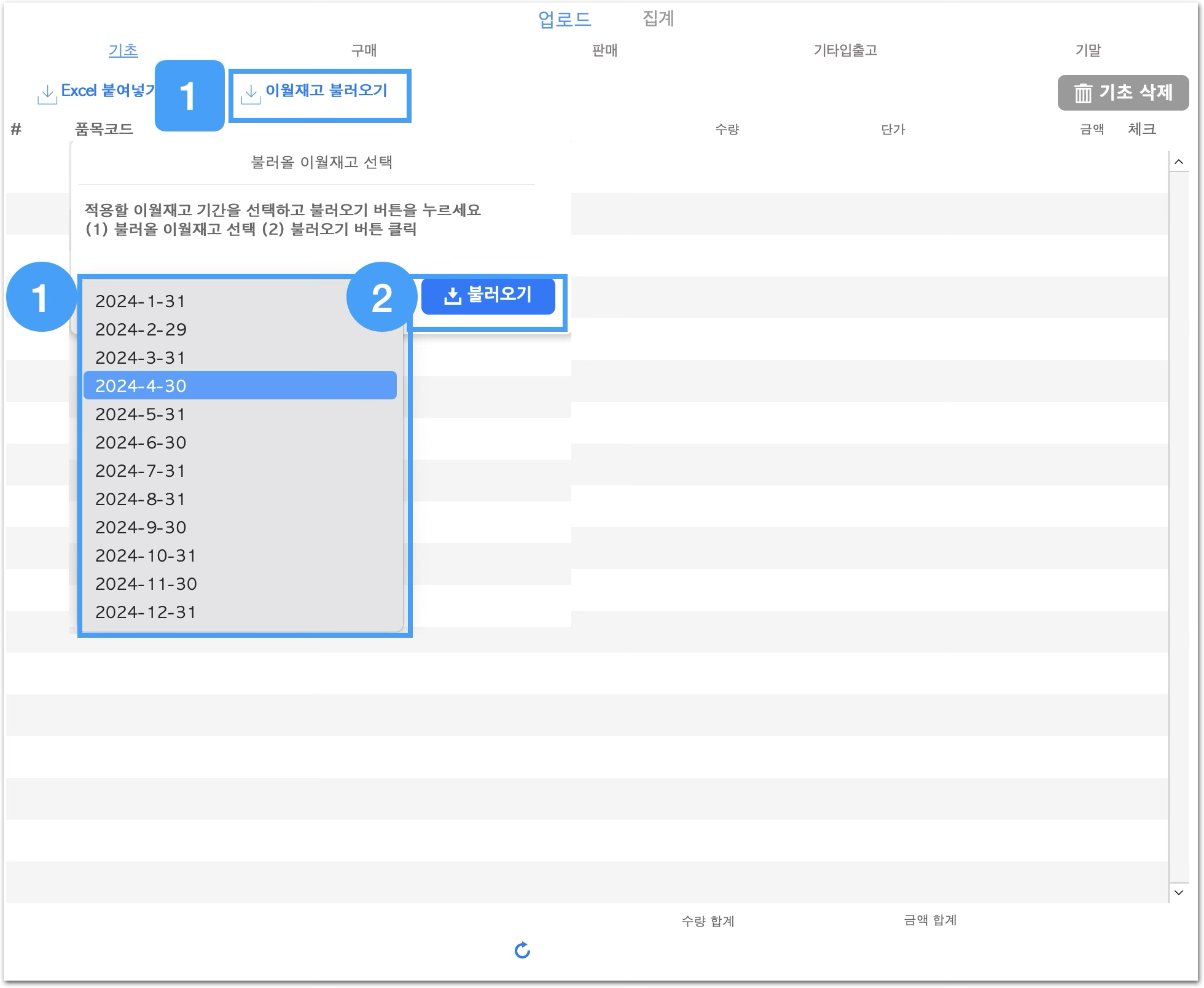
Task: Click the 이월재고 불러오기 link
Action: coord(326,91)
